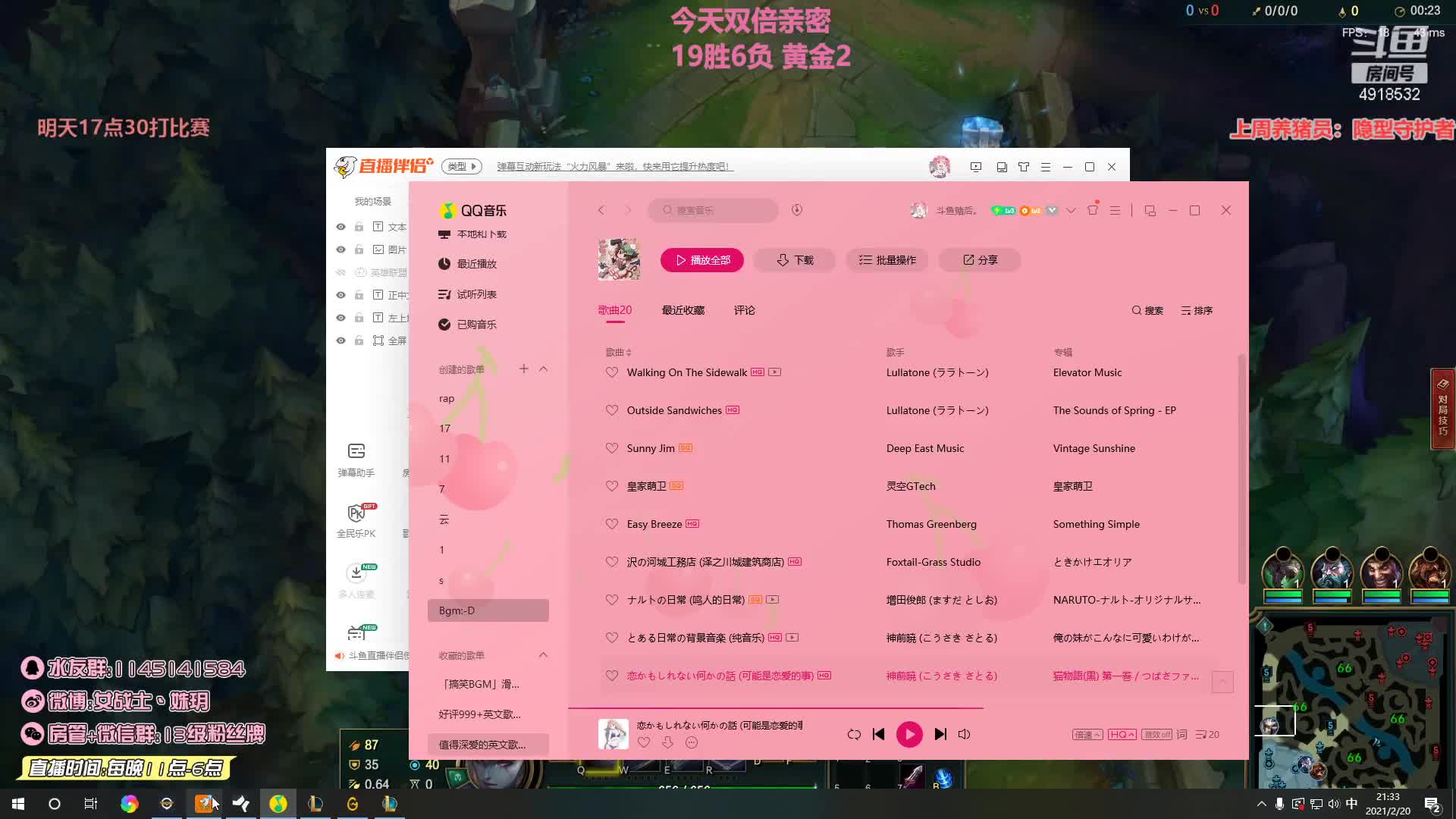Screen dimensions: 1456x819
Task: Like the song 皇家萌卫
Action: point(612,486)
